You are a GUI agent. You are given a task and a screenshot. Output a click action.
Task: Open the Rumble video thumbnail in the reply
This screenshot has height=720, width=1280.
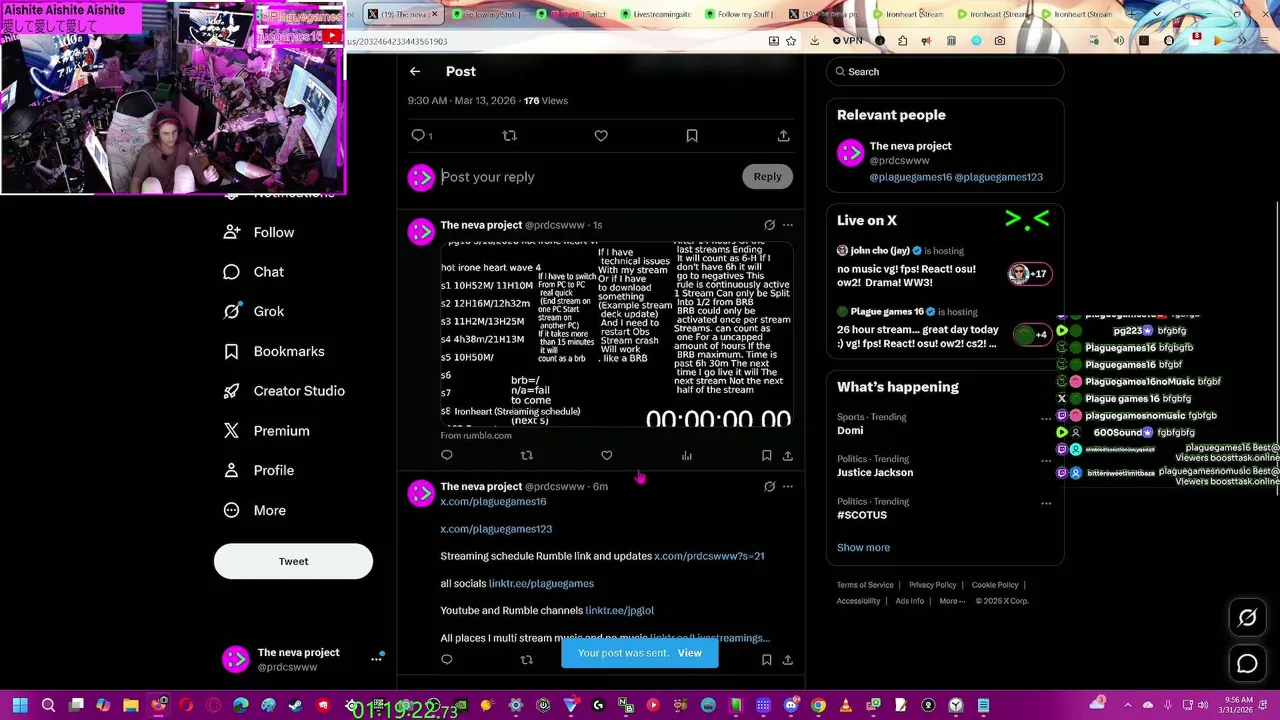[x=616, y=335]
